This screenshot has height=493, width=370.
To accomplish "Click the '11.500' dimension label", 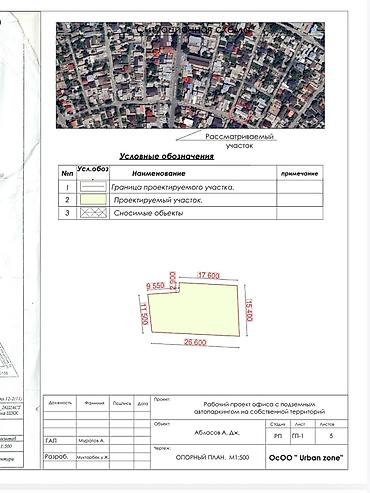I will tap(144, 314).
